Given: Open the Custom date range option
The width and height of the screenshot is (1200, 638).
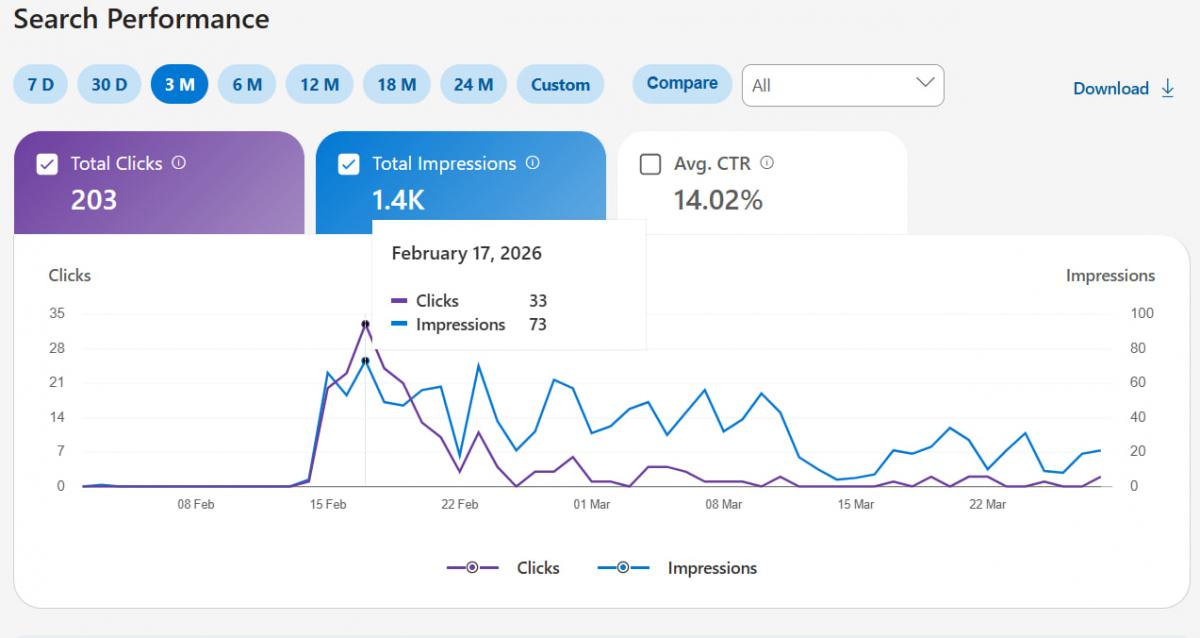Looking at the screenshot, I should click(x=560, y=85).
